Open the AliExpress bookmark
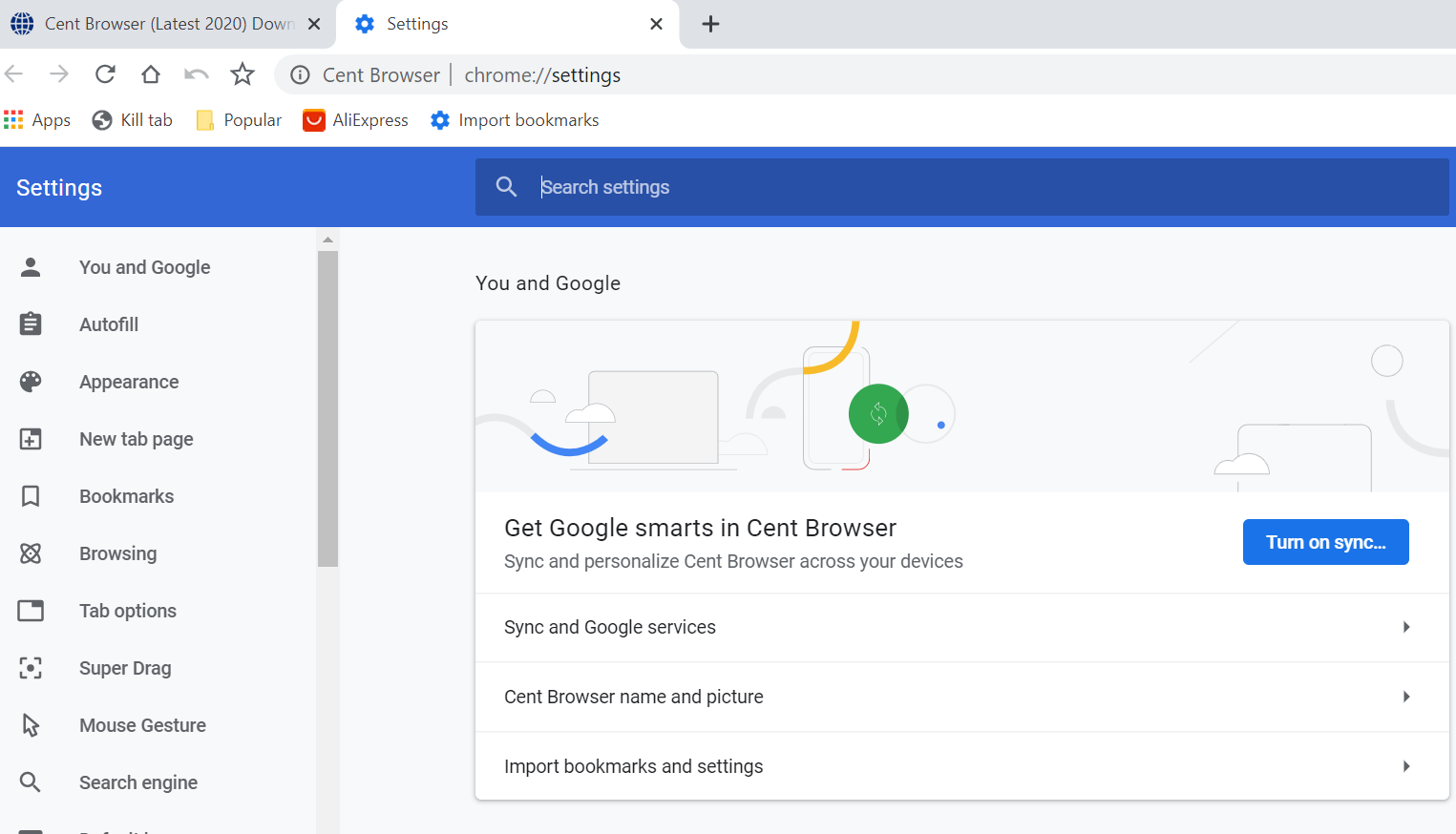 (355, 120)
